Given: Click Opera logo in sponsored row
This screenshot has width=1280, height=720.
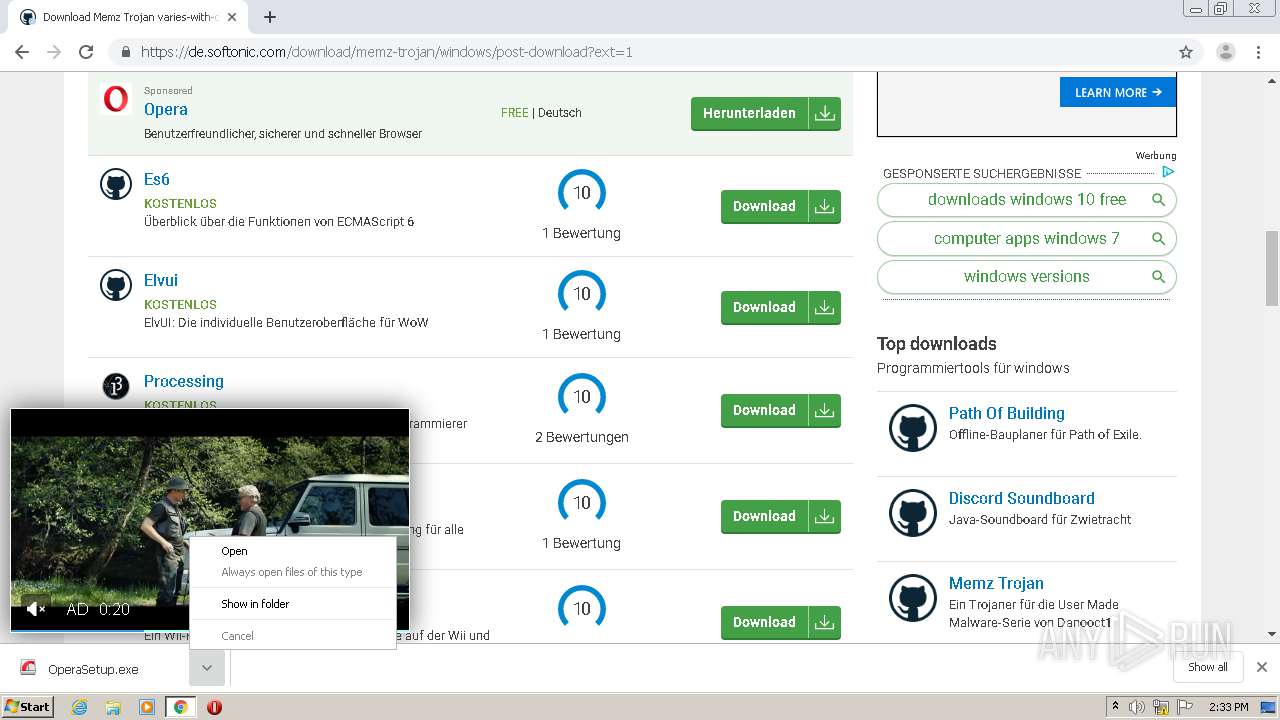Looking at the screenshot, I should pyautogui.click(x=116, y=99).
